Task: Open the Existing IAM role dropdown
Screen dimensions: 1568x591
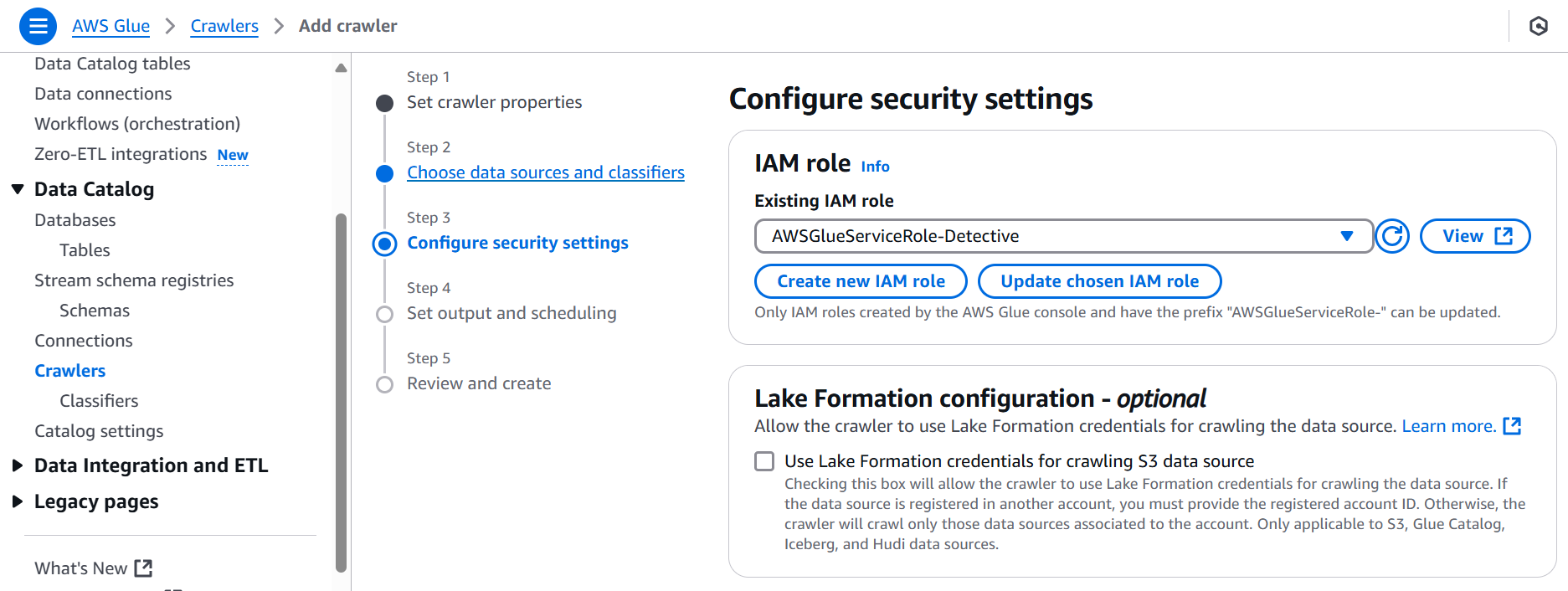Action: pyautogui.click(x=1063, y=236)
